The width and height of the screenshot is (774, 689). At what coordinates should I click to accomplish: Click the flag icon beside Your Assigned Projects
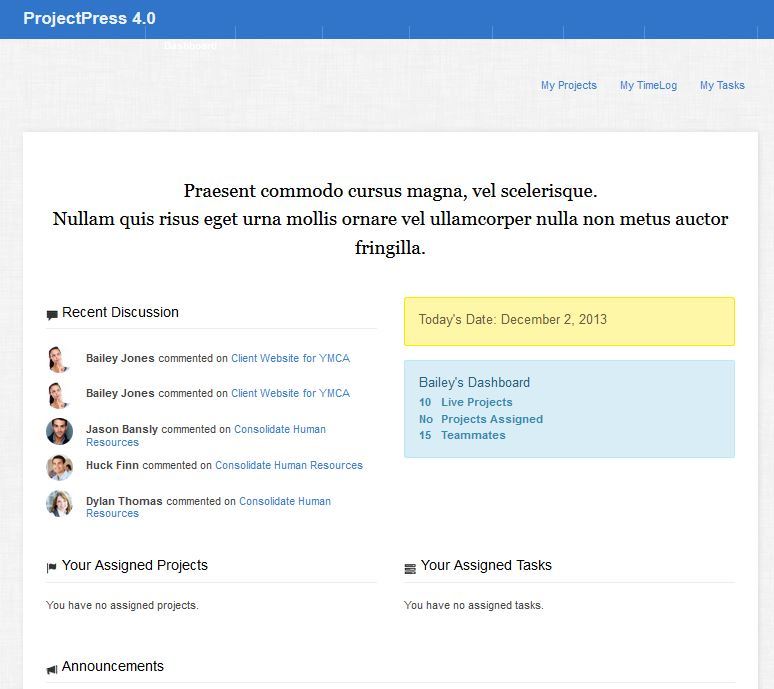[x=51, y=568]
